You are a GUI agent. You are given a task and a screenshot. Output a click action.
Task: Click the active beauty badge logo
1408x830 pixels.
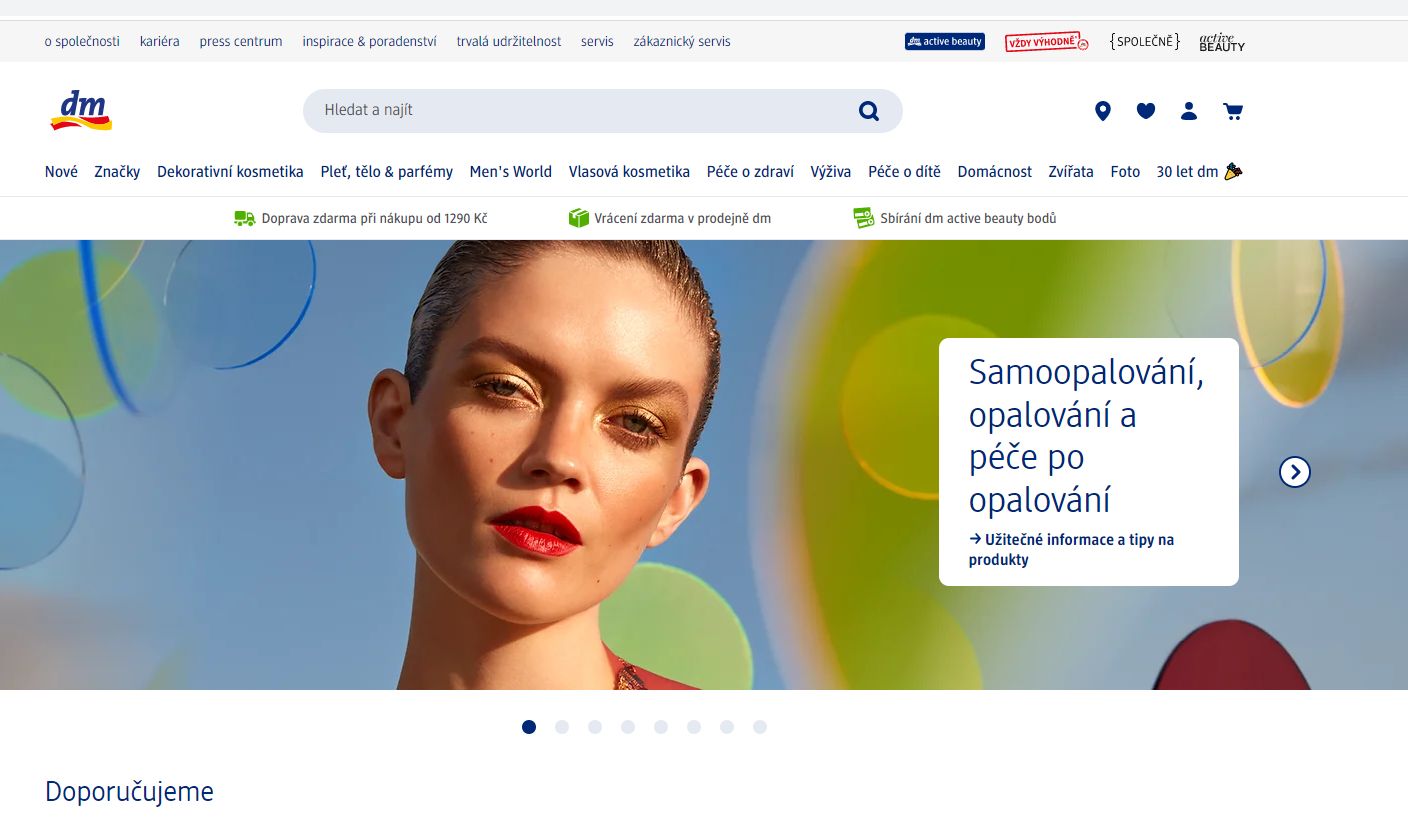click(945, 41)
